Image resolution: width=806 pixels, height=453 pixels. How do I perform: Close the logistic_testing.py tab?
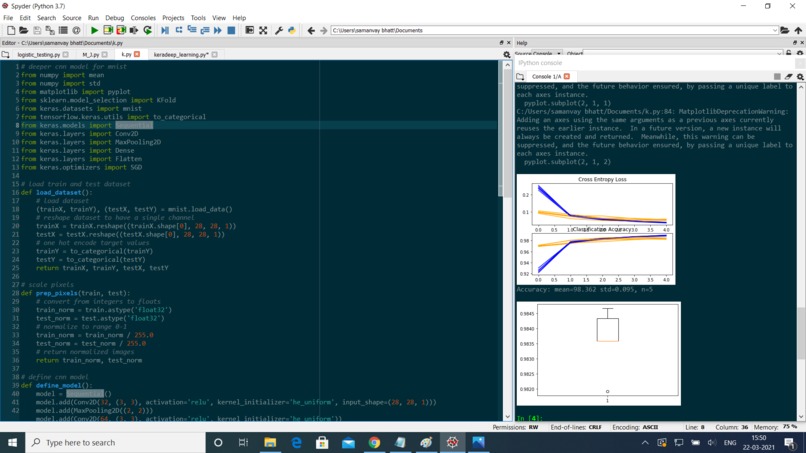(x=65, y=55)
